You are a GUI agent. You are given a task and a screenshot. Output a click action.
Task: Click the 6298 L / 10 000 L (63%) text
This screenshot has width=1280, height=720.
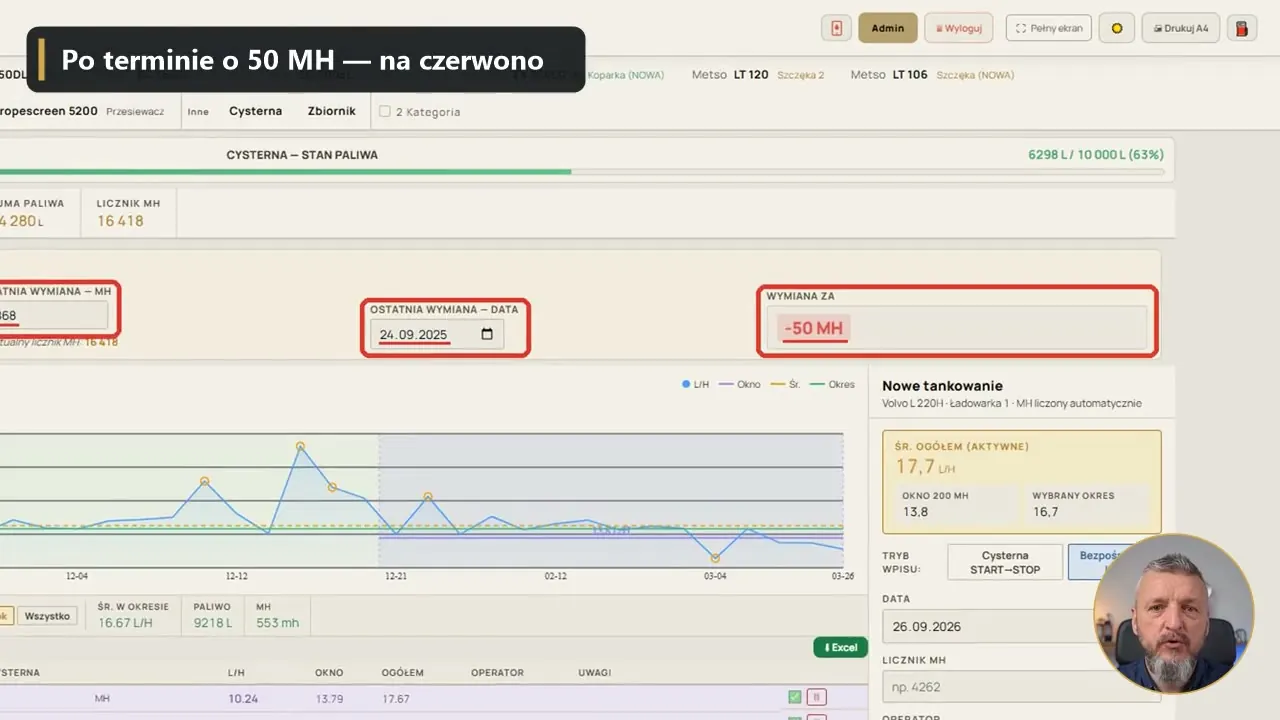1096,155
